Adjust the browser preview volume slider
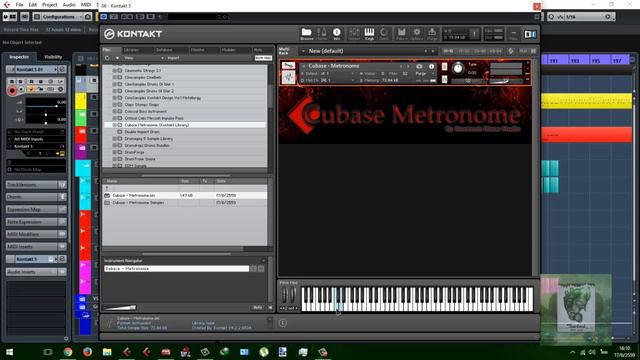640x360 pixels. click(120, 308)
